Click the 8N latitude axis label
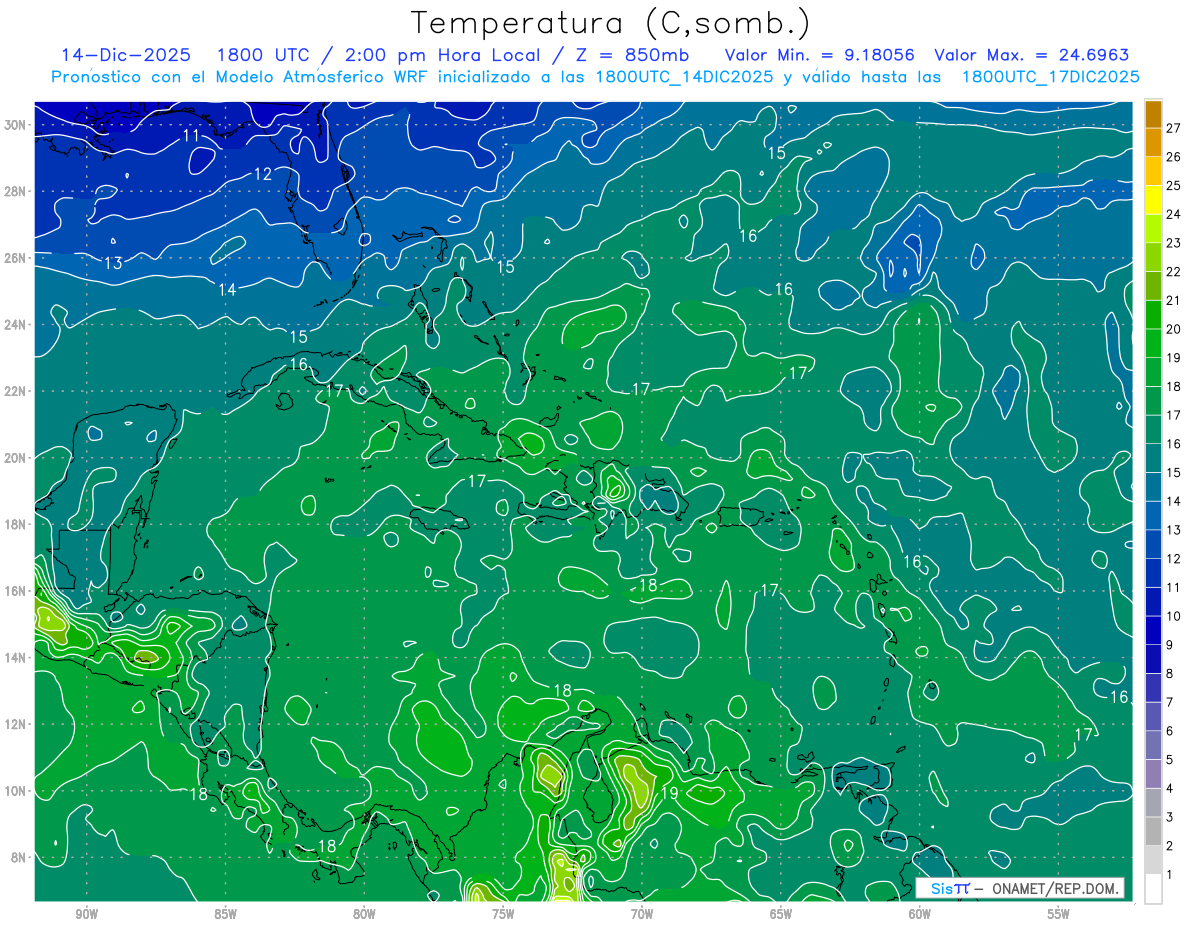The width and height of the screenshot is (1200, 927). [20, 857]
